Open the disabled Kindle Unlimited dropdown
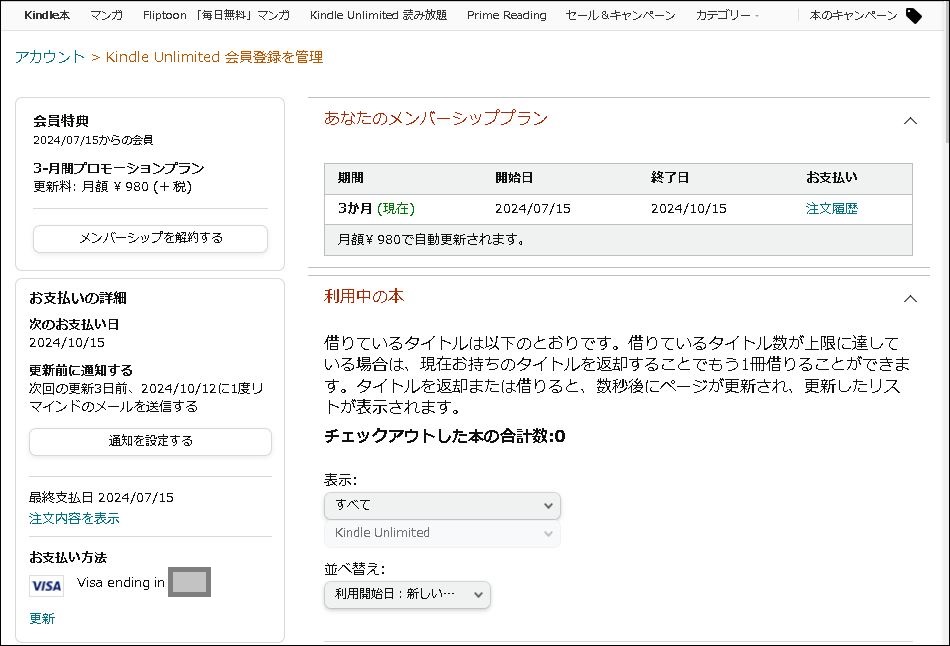This screenshot has height=646, width=950. coord(442,533)
